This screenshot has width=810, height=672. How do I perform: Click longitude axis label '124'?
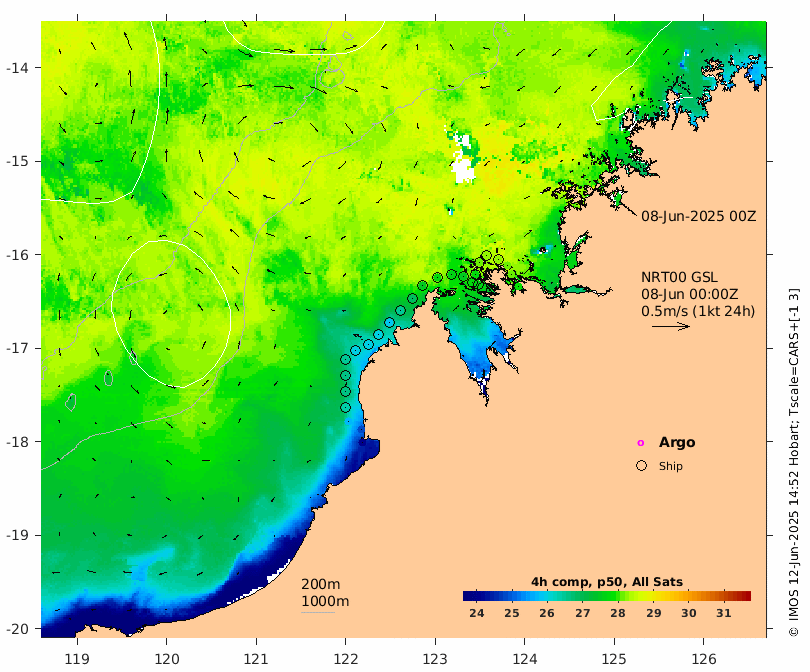[525, 659]
